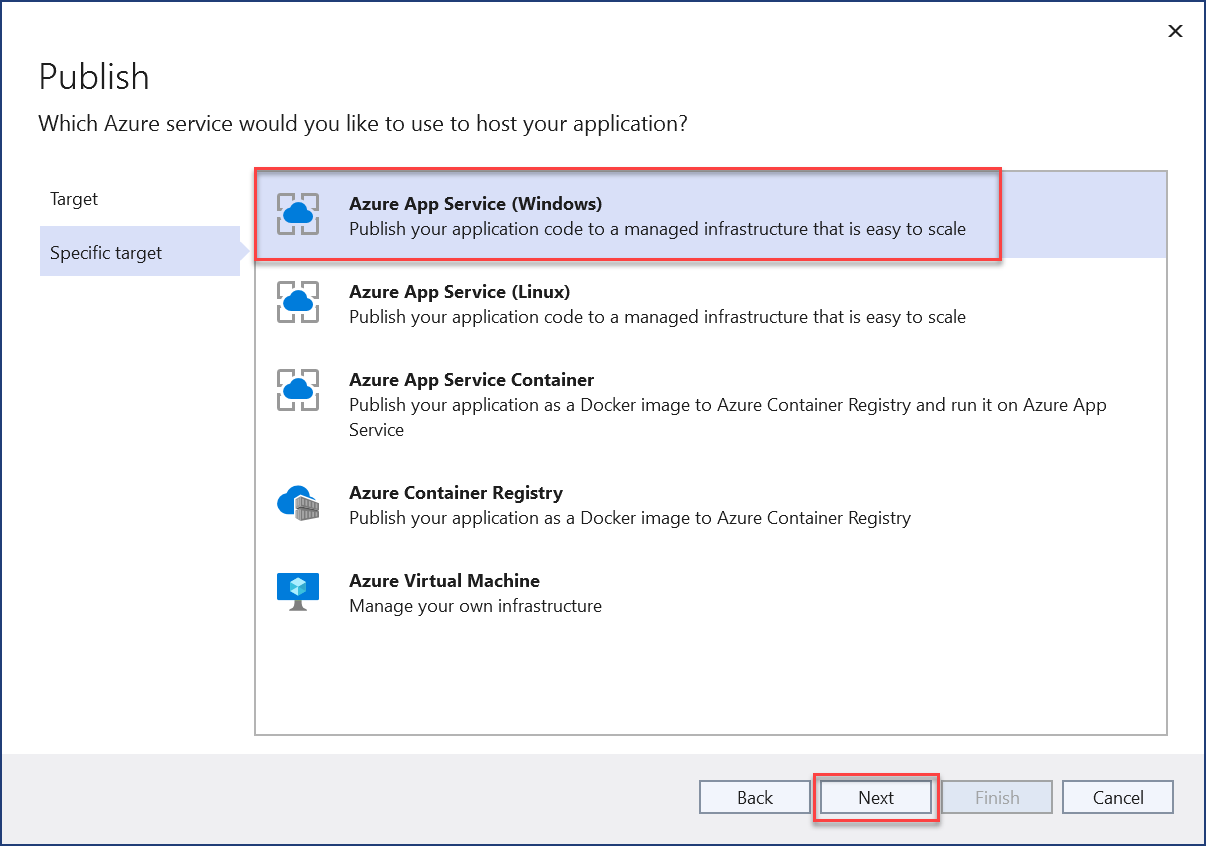Choose Azure App Service Container title

coord(472,380)
